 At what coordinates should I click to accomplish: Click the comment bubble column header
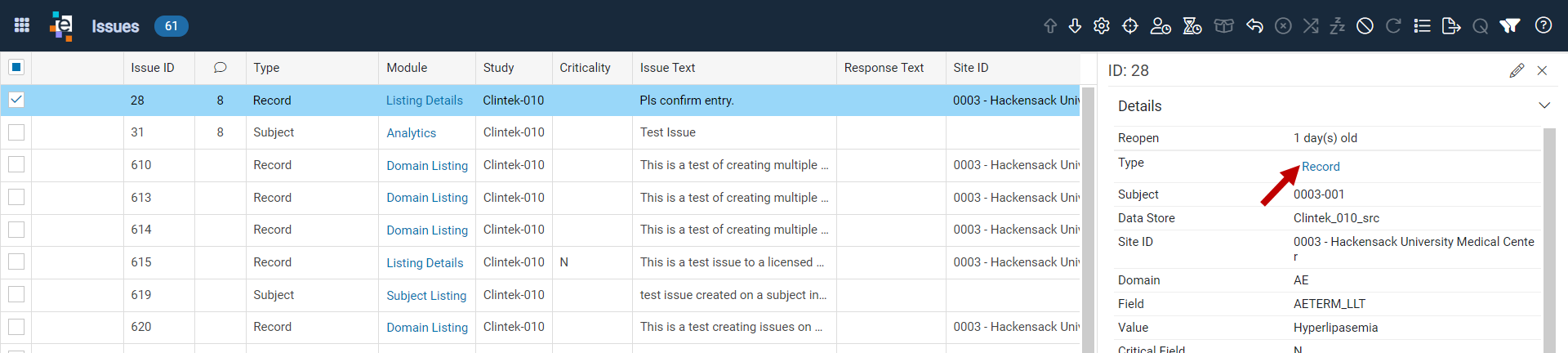[220, 68]
